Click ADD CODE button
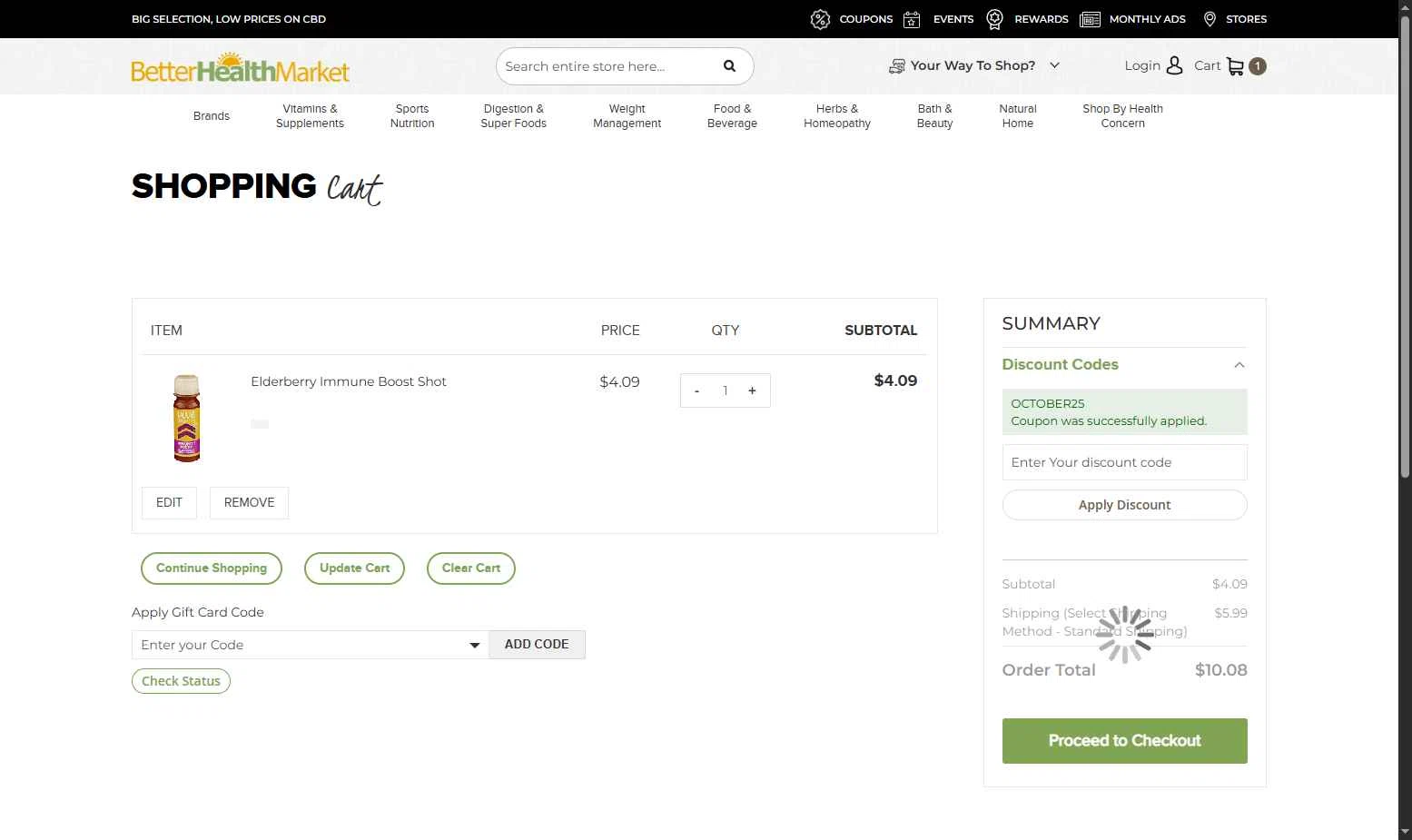 tap(537, 645)
